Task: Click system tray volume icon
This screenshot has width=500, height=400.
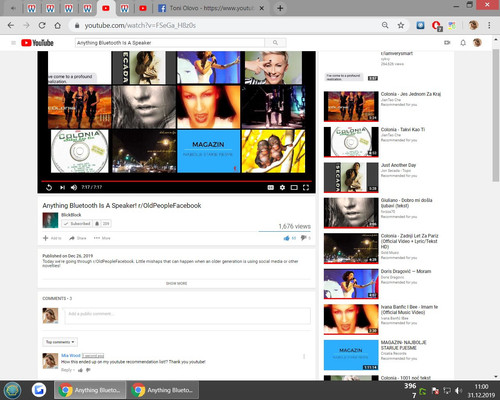Action: point(459,390)
